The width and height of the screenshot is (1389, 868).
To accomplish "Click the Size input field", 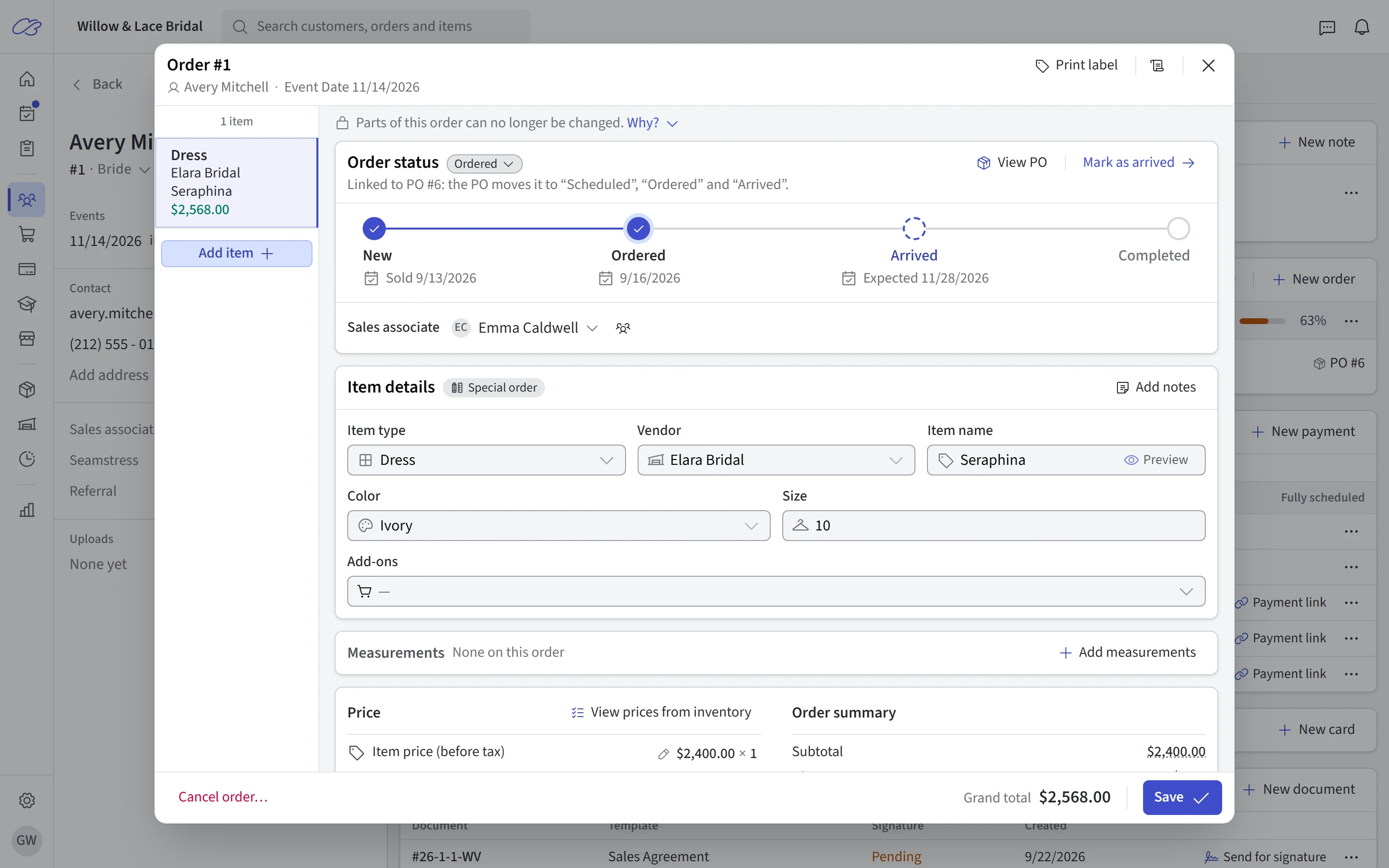I will [x=993, y=525].
